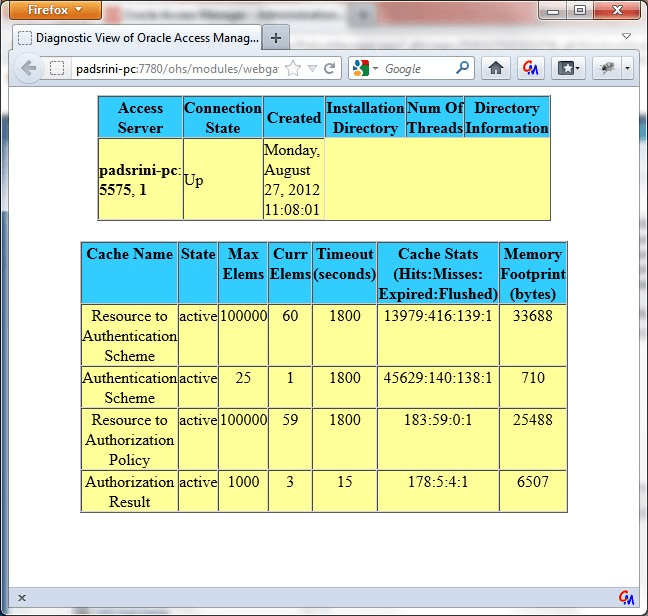
Task: Click the 'Connection State' column header
Action: 223,117
